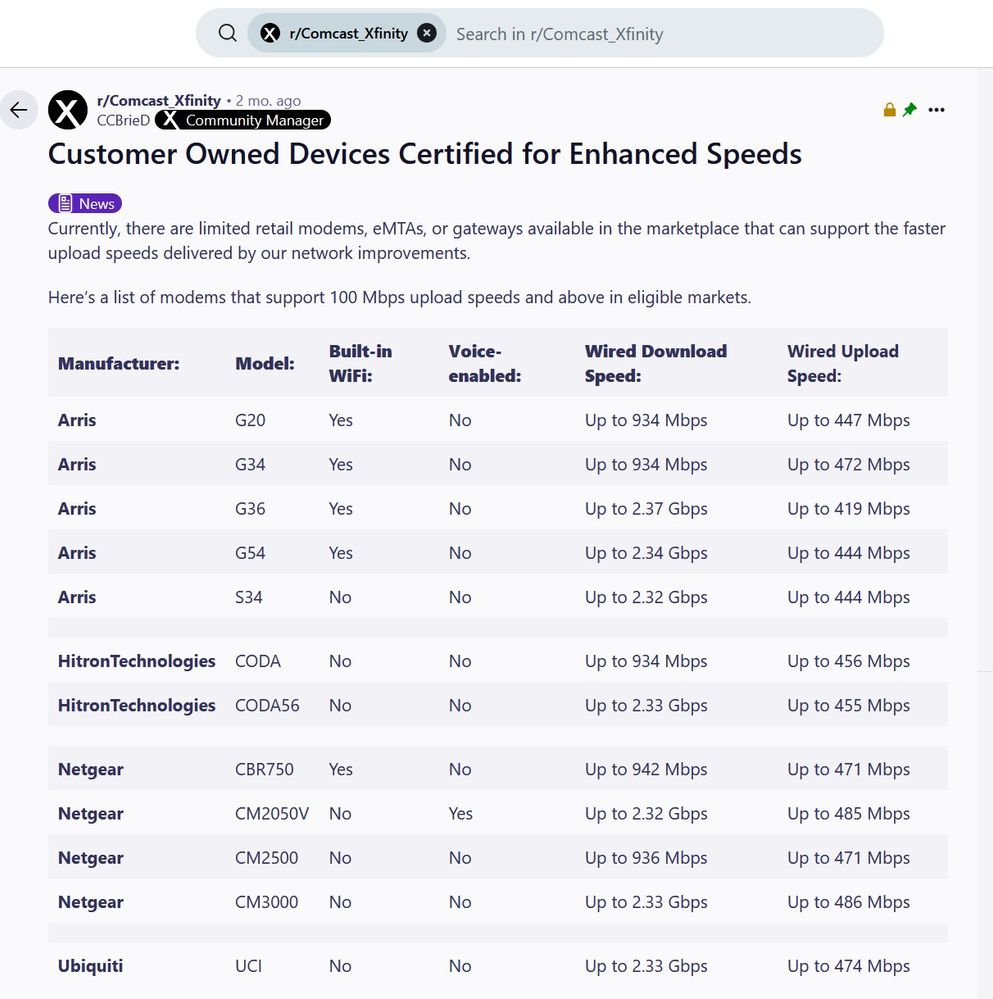Click the 2 mo. ago post timestamp
This screenshot has height=999, width=993.
pos(268,101)
